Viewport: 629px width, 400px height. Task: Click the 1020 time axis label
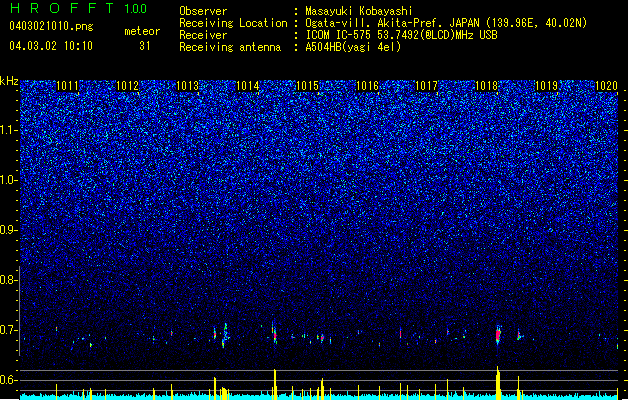point(606,86)
